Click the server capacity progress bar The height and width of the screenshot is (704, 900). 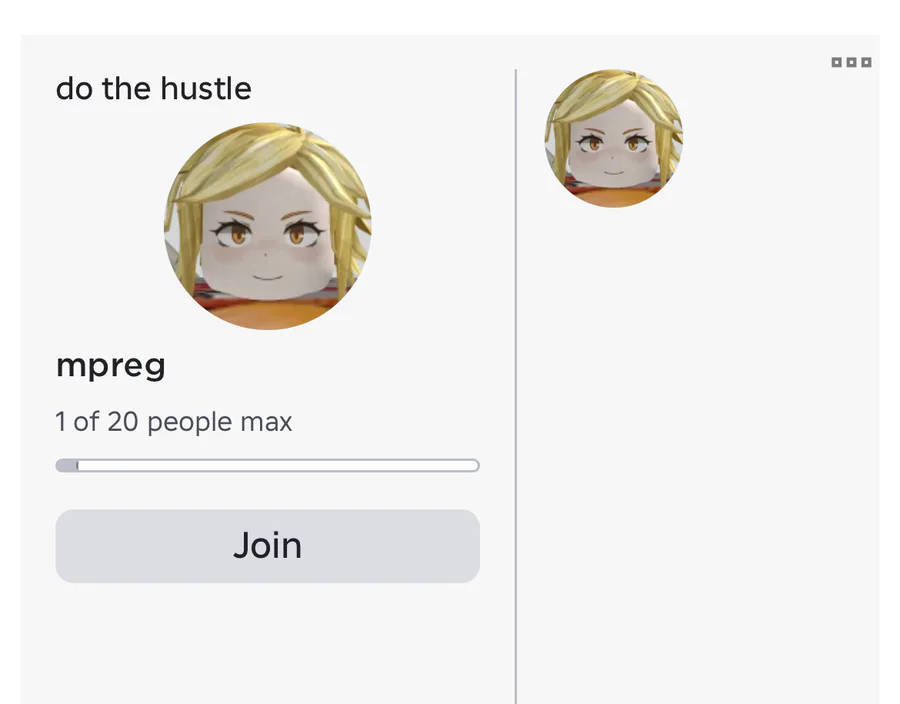pos(267,465)
